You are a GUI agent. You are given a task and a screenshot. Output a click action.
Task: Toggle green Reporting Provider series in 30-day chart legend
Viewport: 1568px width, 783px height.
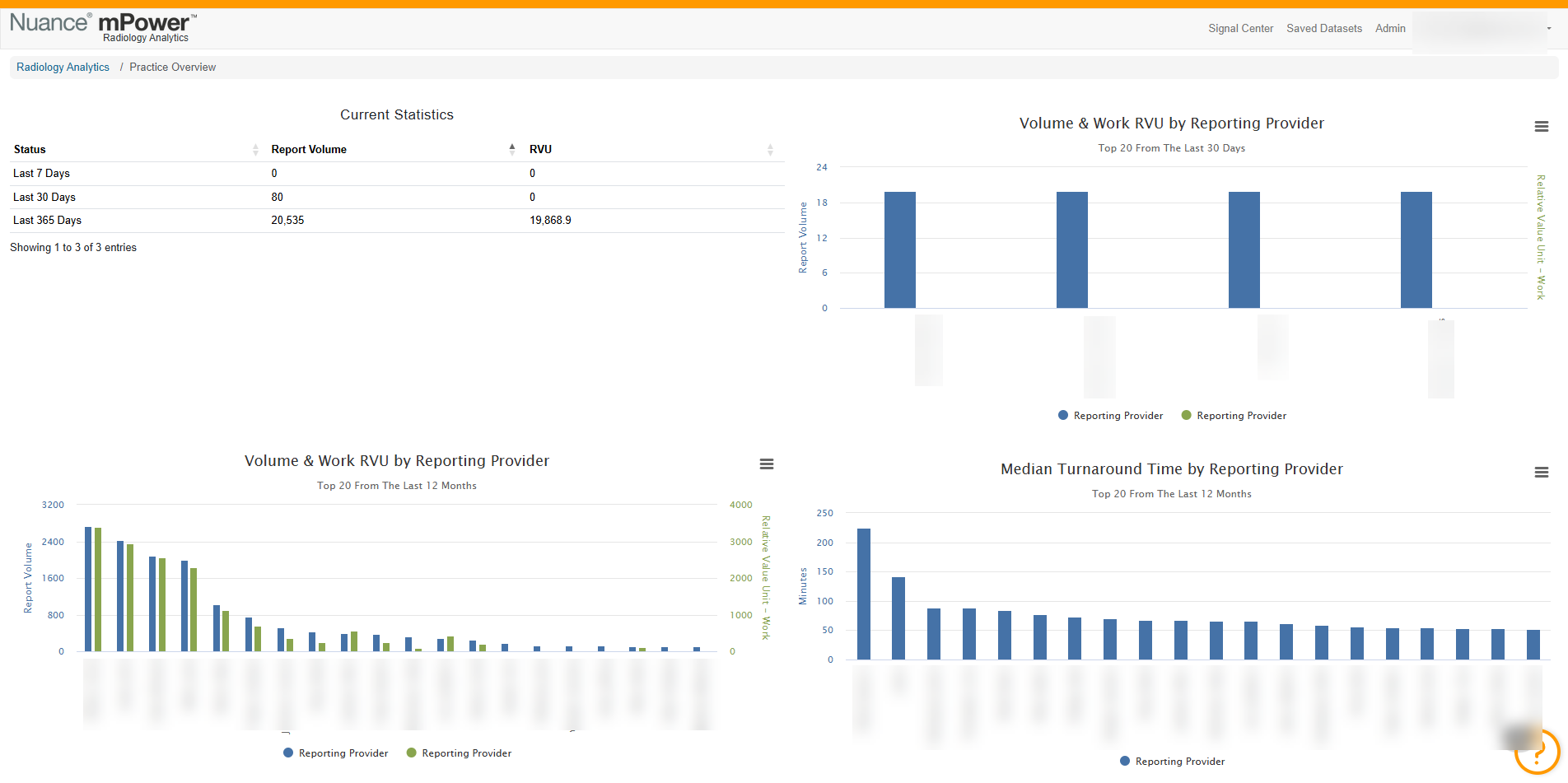tap(1234, 416)
